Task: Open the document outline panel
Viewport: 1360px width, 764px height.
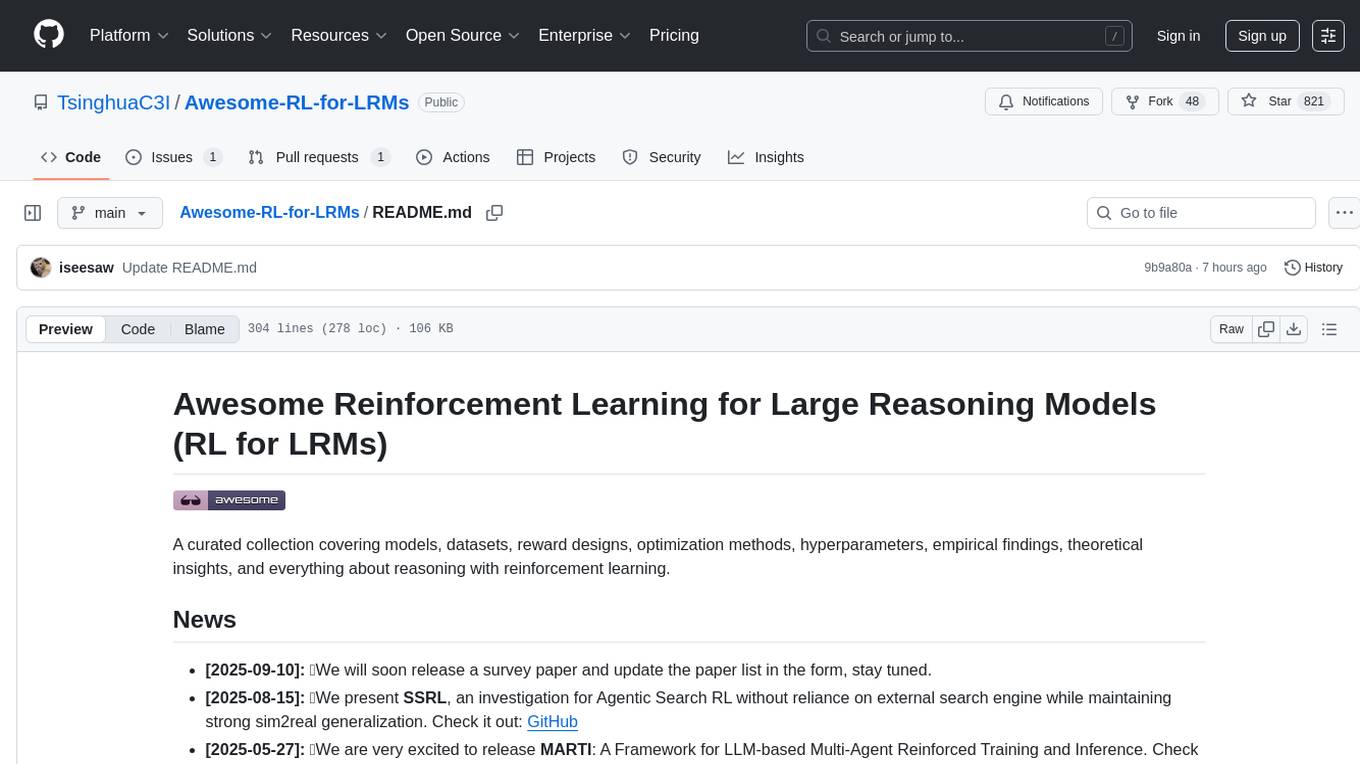Action: coord(1329,329)
